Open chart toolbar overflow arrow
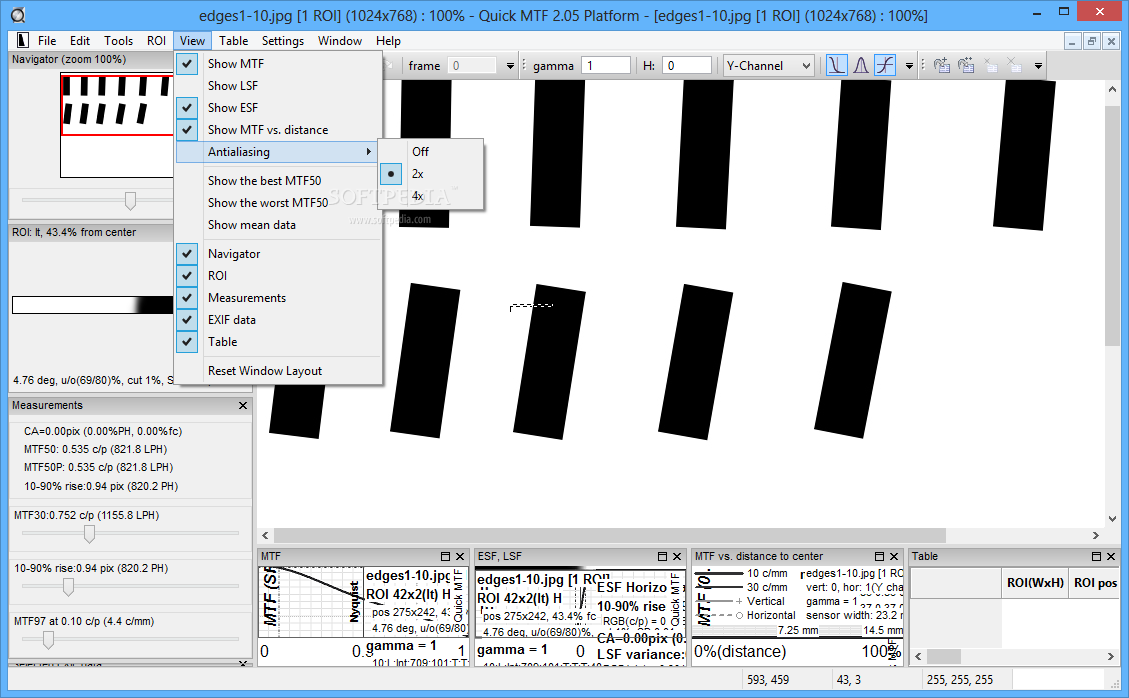Image resolution: width=1129 pixels, height=698 pixels. point(909,66)
